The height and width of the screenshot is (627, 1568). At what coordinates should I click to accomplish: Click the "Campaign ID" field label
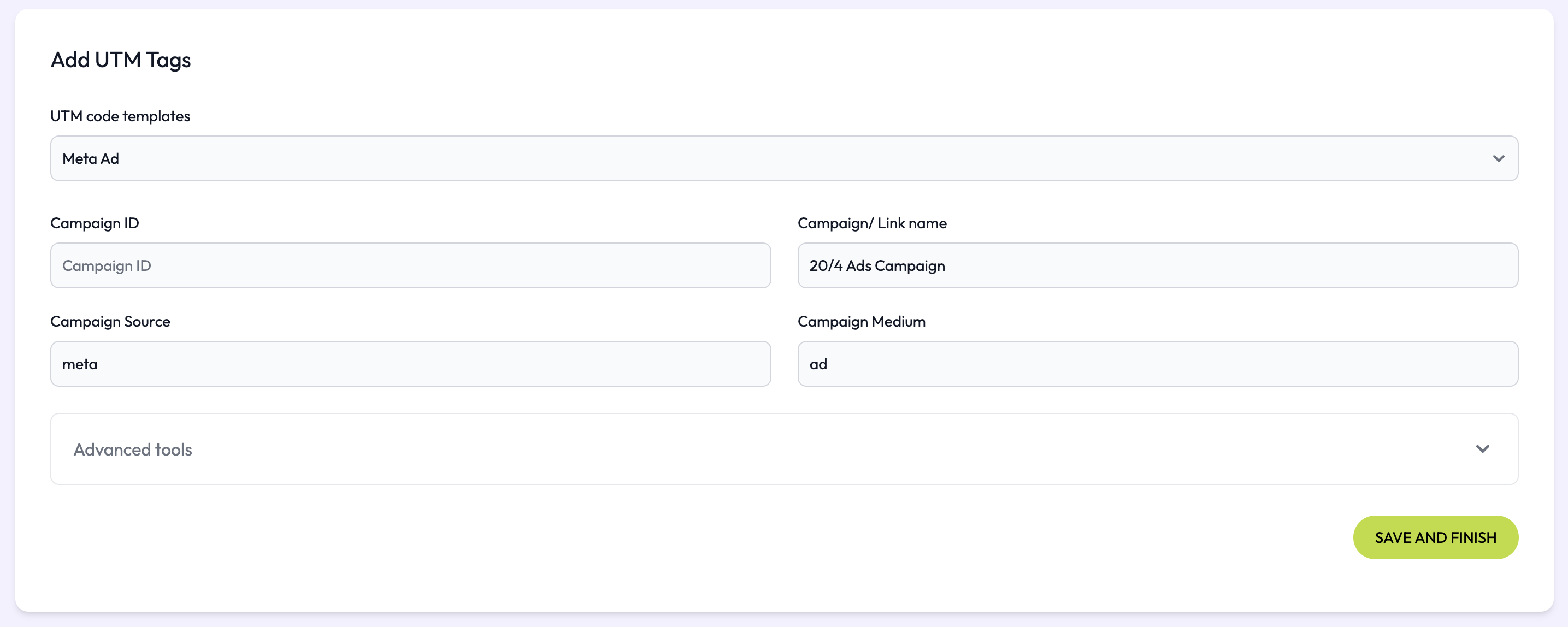click(x=95, y=223)
